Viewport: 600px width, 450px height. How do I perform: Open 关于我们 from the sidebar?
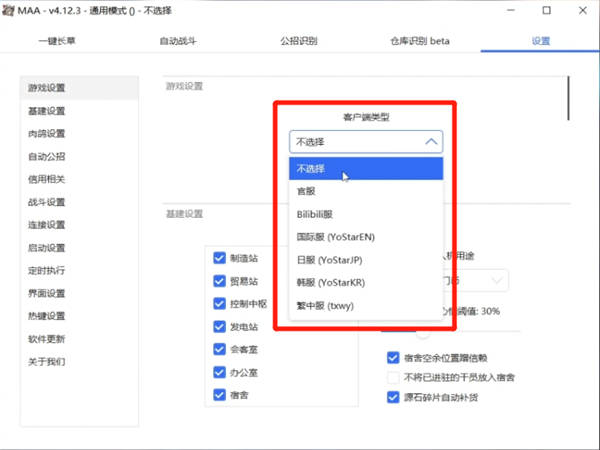(47, 362)
